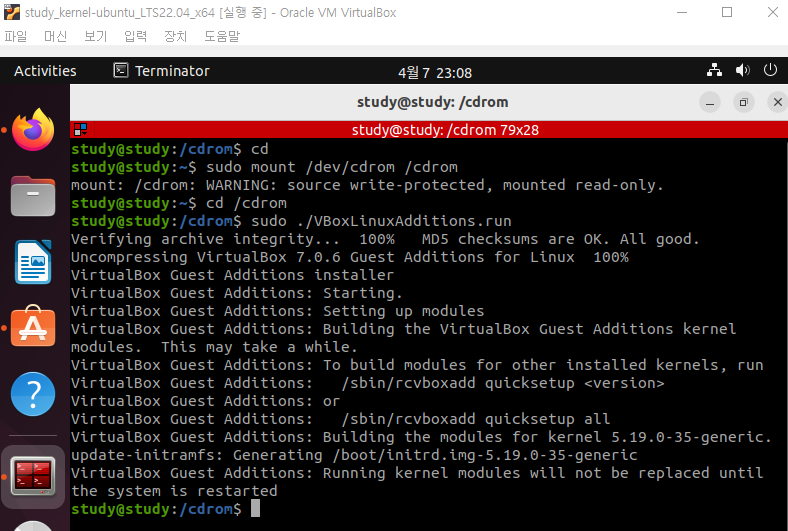788x531 pixels.
Task: Click the text 'sudo ./VBoxLinuxAdditions.run'
Action: pyautogui.click(x=381, y=221)
